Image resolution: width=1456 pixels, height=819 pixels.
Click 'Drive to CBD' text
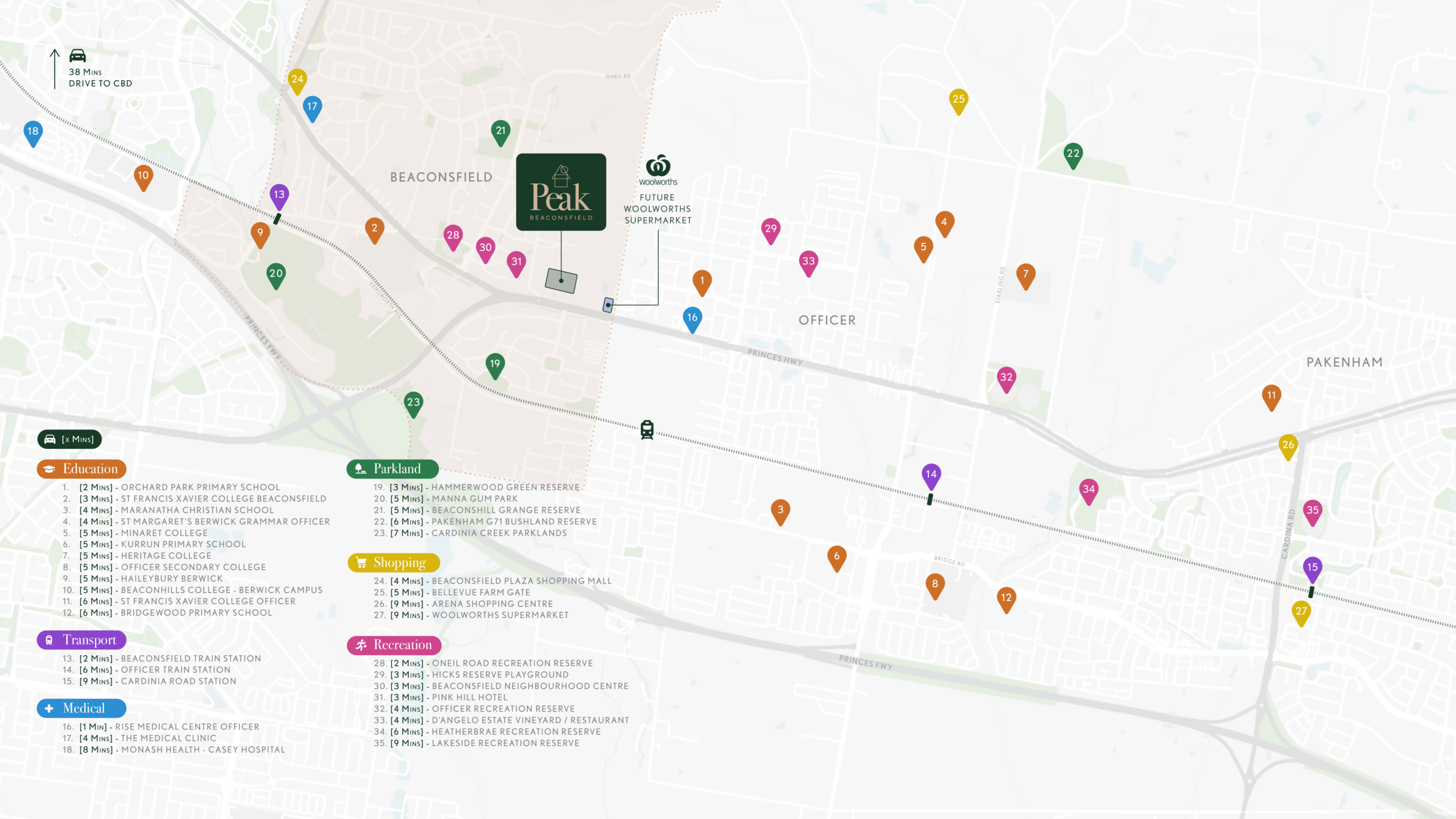tap(101, 84)
